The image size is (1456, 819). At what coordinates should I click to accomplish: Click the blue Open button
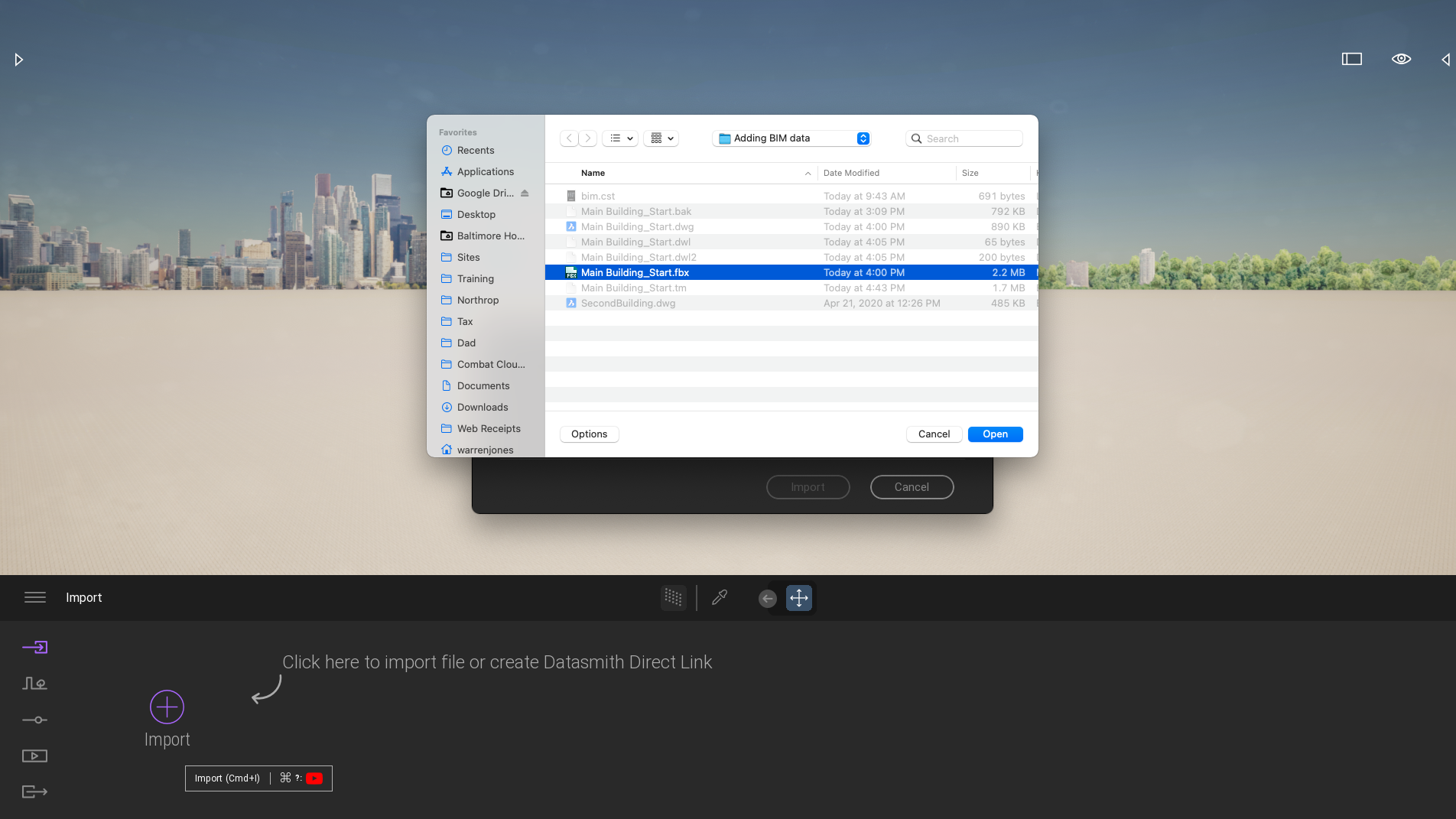tap(995, 434)
